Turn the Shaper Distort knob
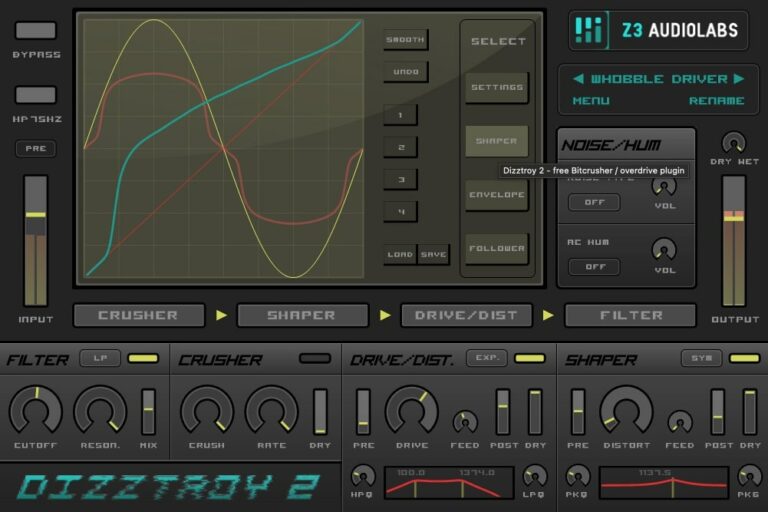768x512 pixels. coord(626,411)
